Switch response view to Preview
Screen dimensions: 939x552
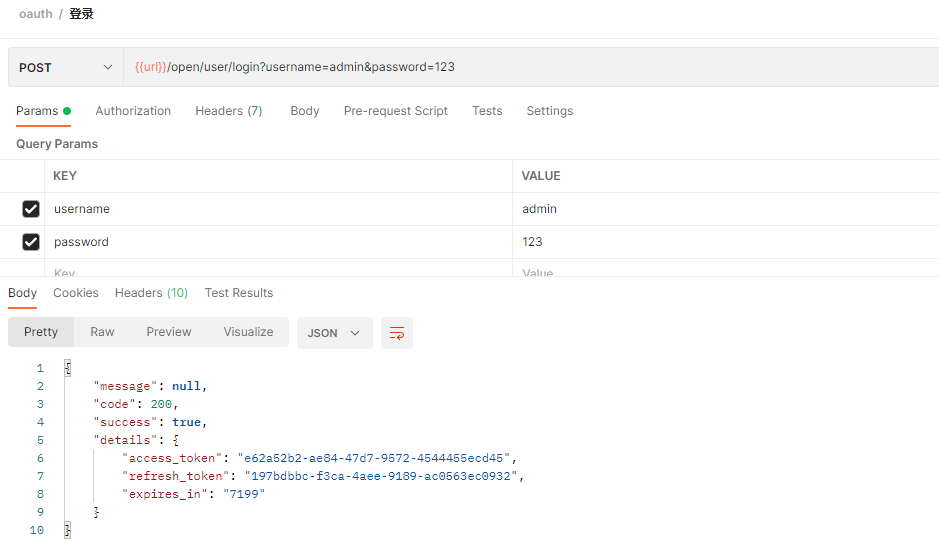point(169,332)
